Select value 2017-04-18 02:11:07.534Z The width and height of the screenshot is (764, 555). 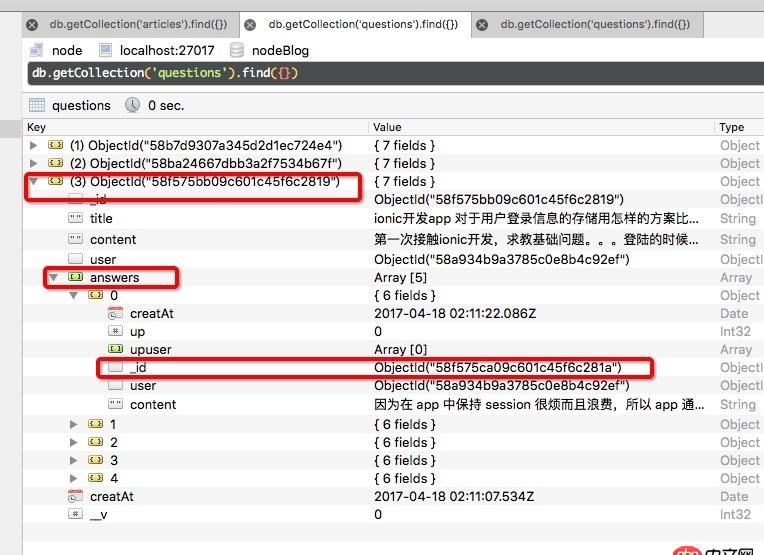[x=454, y=497]
